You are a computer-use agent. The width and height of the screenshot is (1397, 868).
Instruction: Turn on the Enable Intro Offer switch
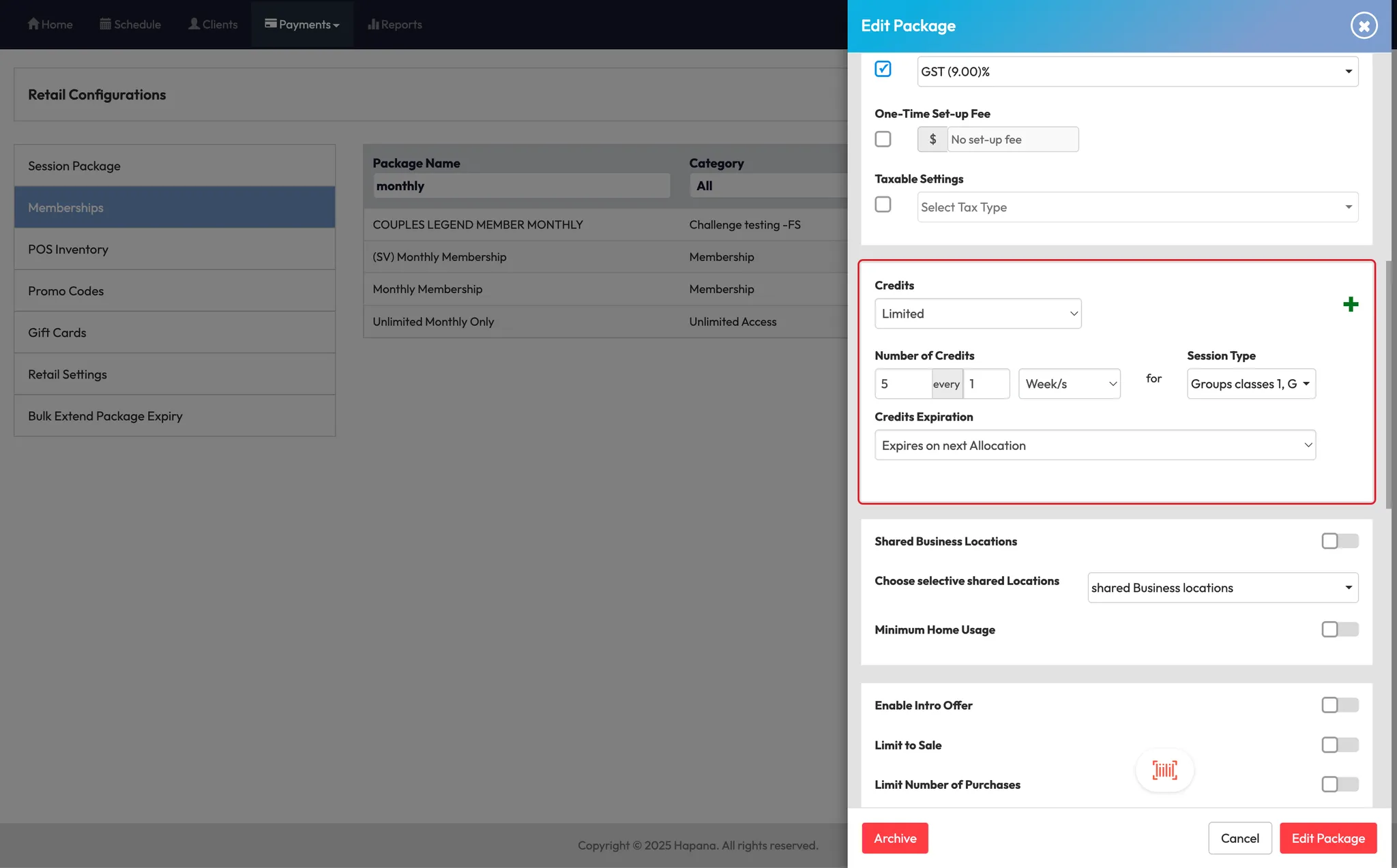tap(1339, 705)
